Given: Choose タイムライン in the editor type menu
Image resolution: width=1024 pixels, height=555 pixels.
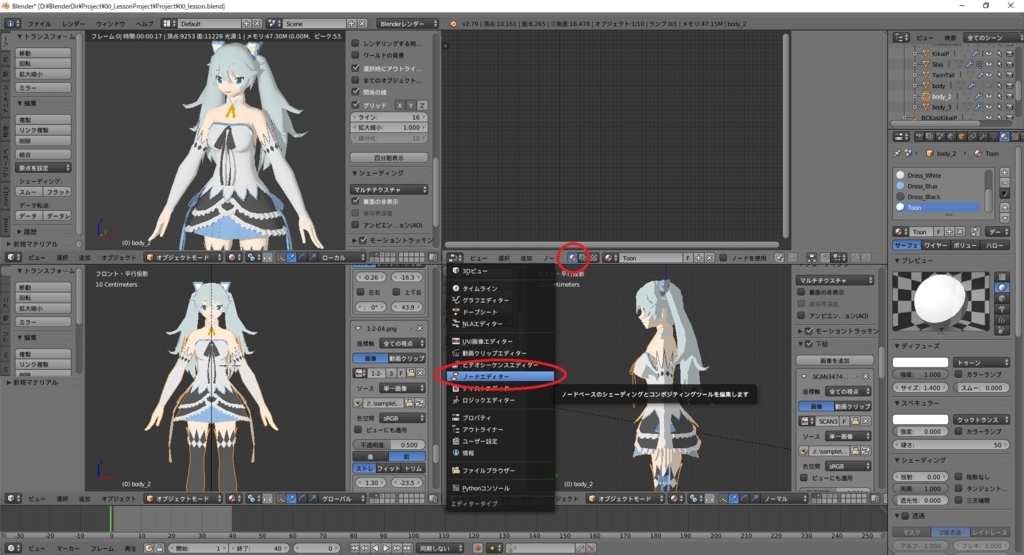Looking at the screenshot, I should coord(501,288).
